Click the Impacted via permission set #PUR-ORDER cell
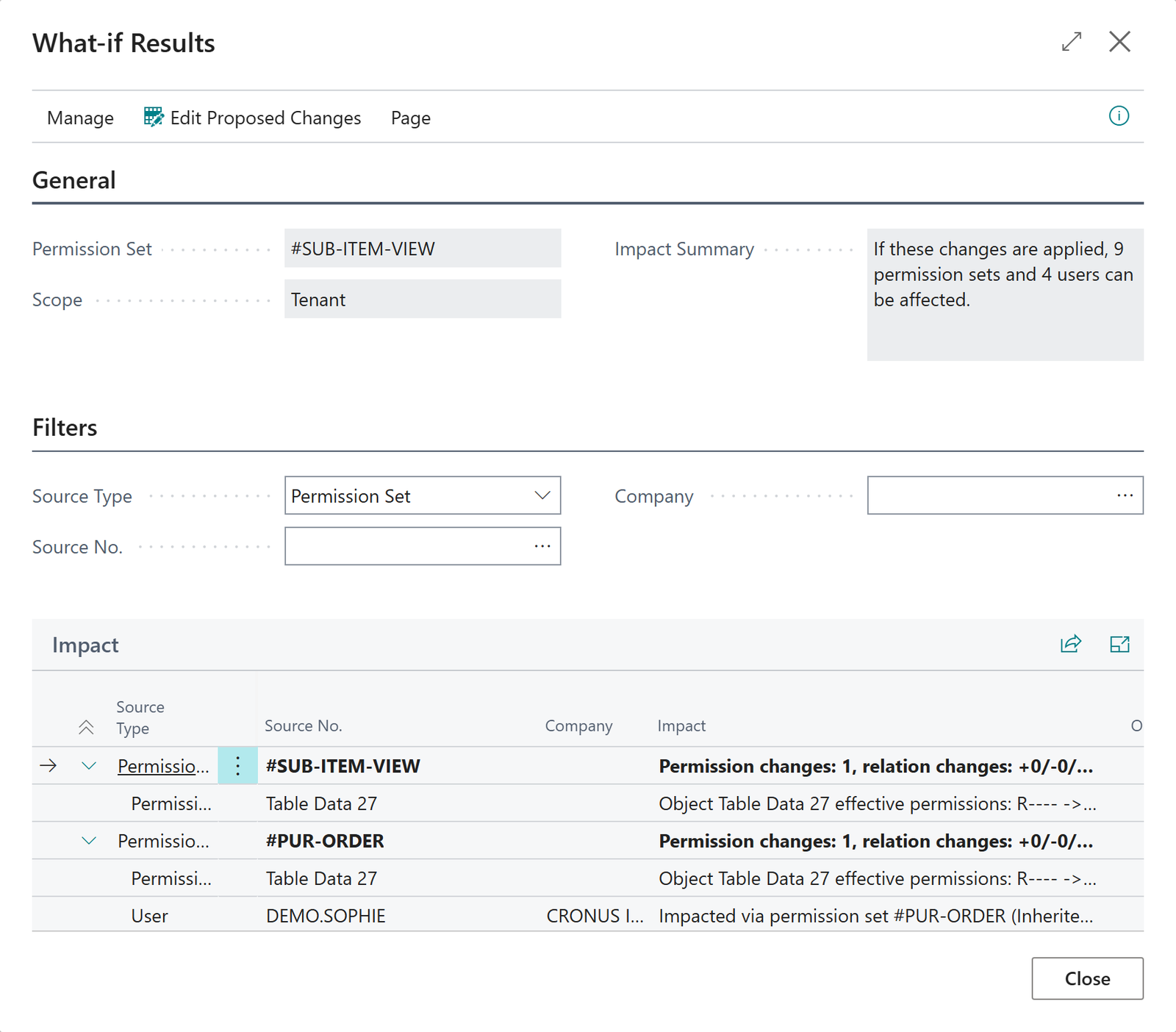 tap(876, 916)
